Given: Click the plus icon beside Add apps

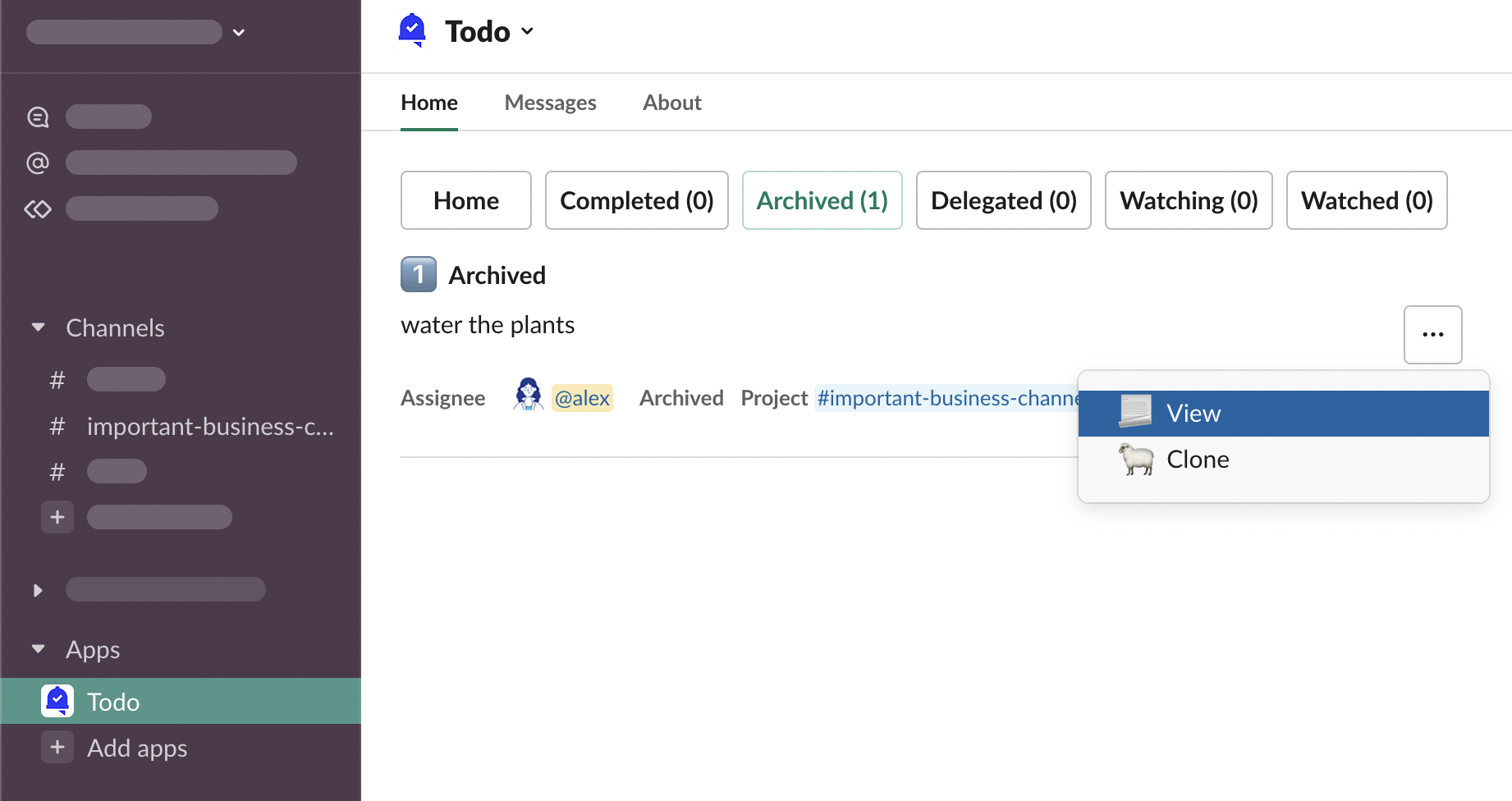Looking at the screenshot, I should point(57,747).
